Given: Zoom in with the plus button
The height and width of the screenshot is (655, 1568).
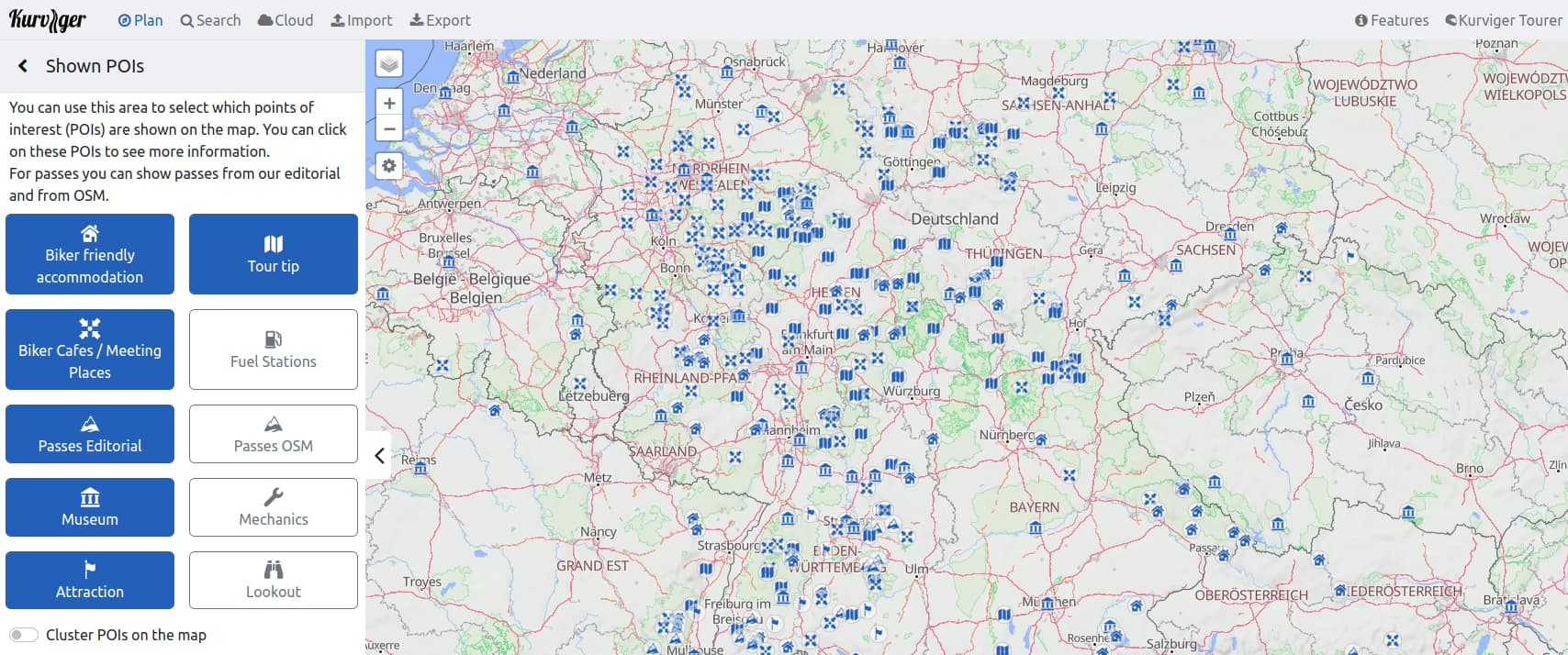Looking at the screenshot, I should click(389, 104).
